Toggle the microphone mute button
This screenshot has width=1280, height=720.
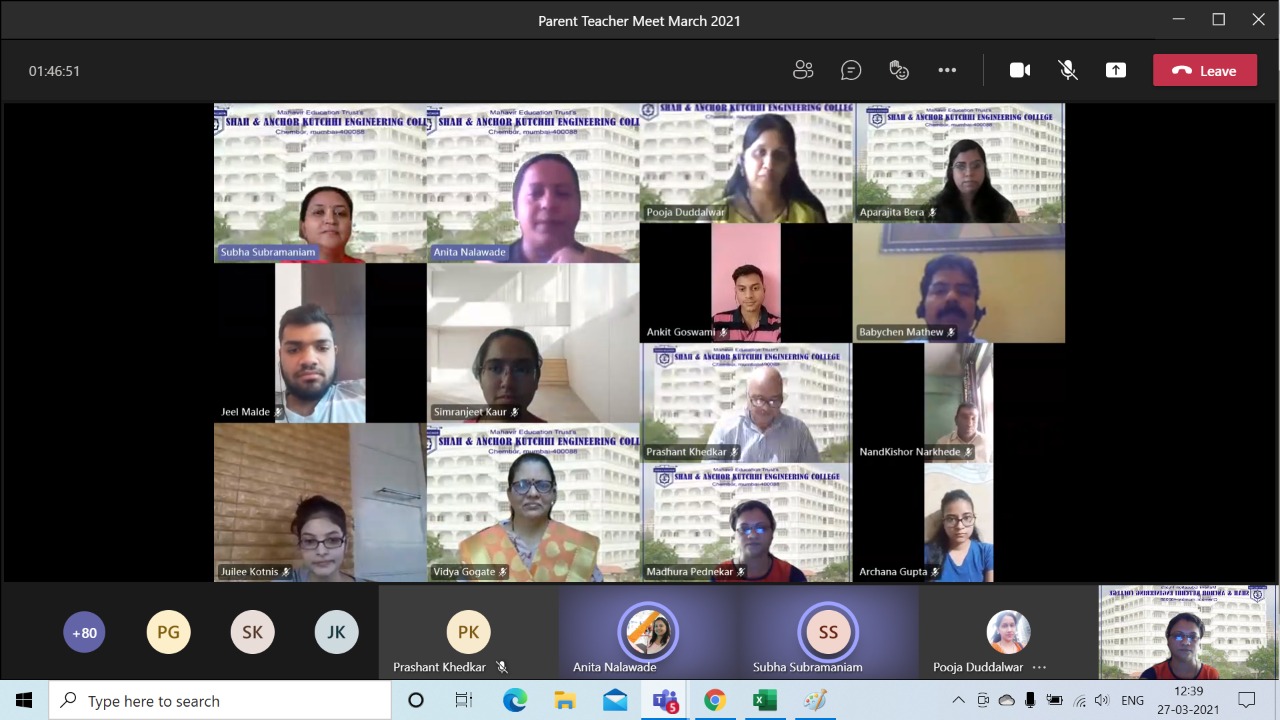[1068, 70]
